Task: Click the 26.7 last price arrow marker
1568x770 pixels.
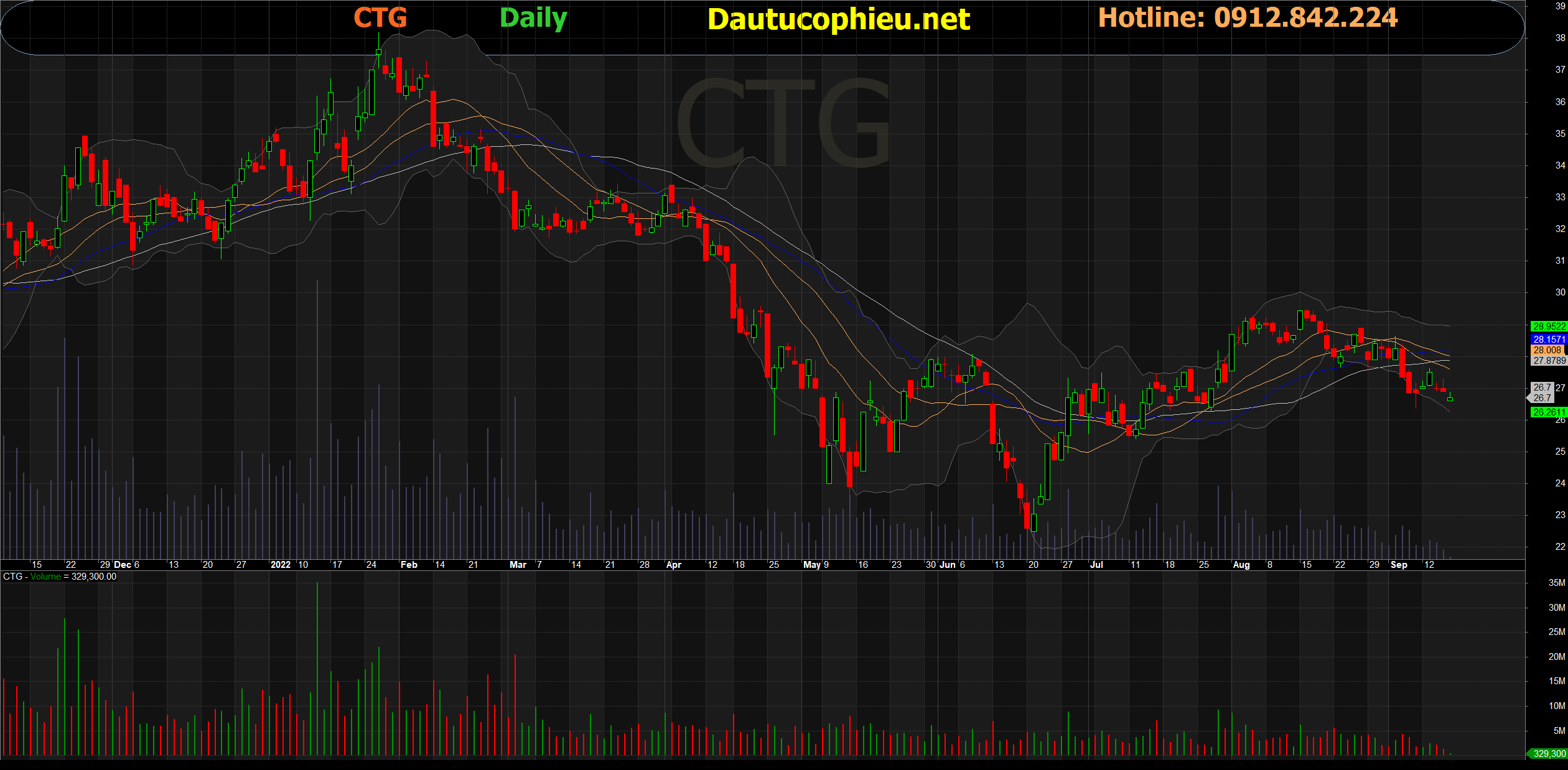Action: pos(1541,392)
